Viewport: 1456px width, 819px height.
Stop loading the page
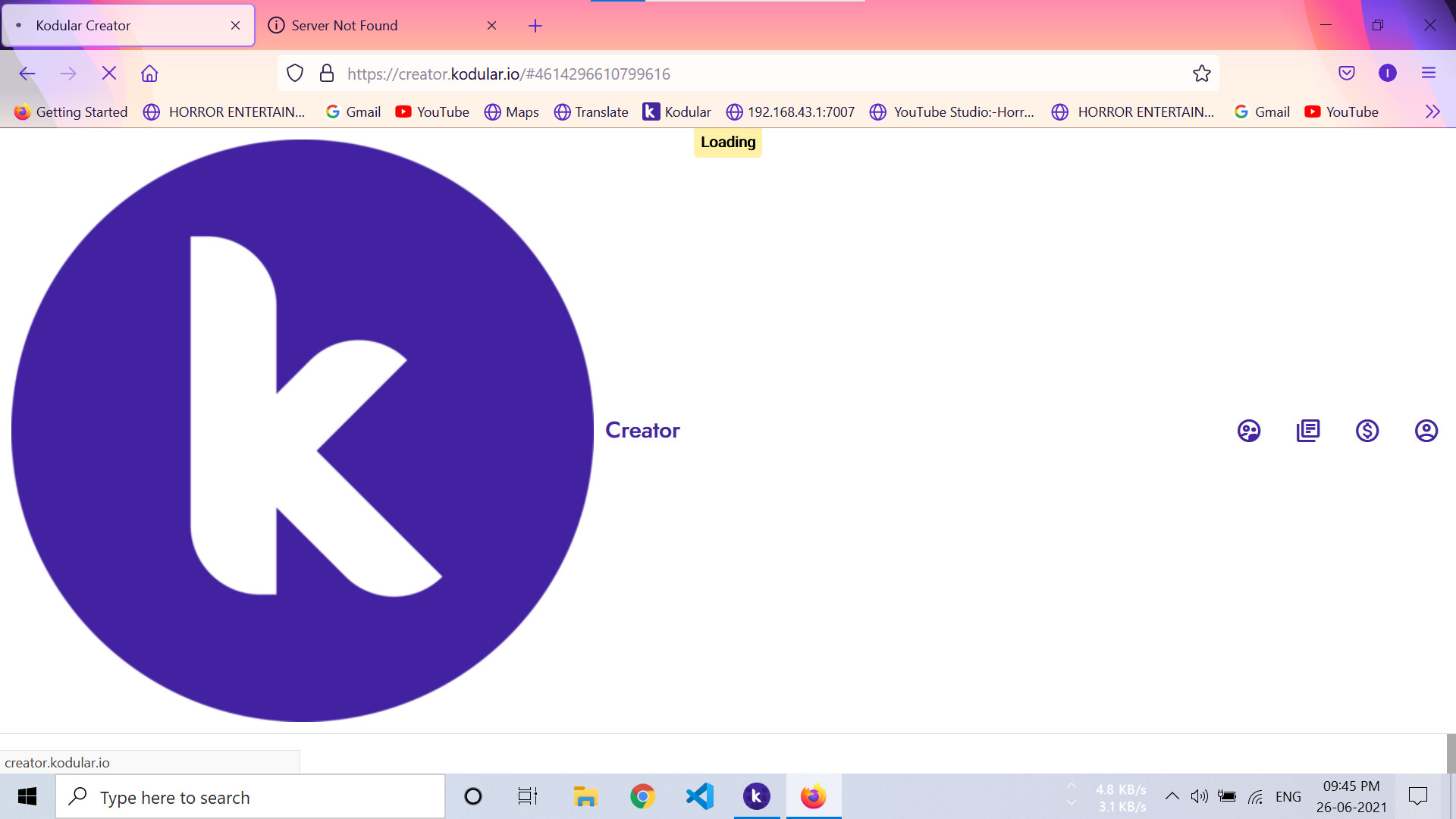tap(109, 74)
